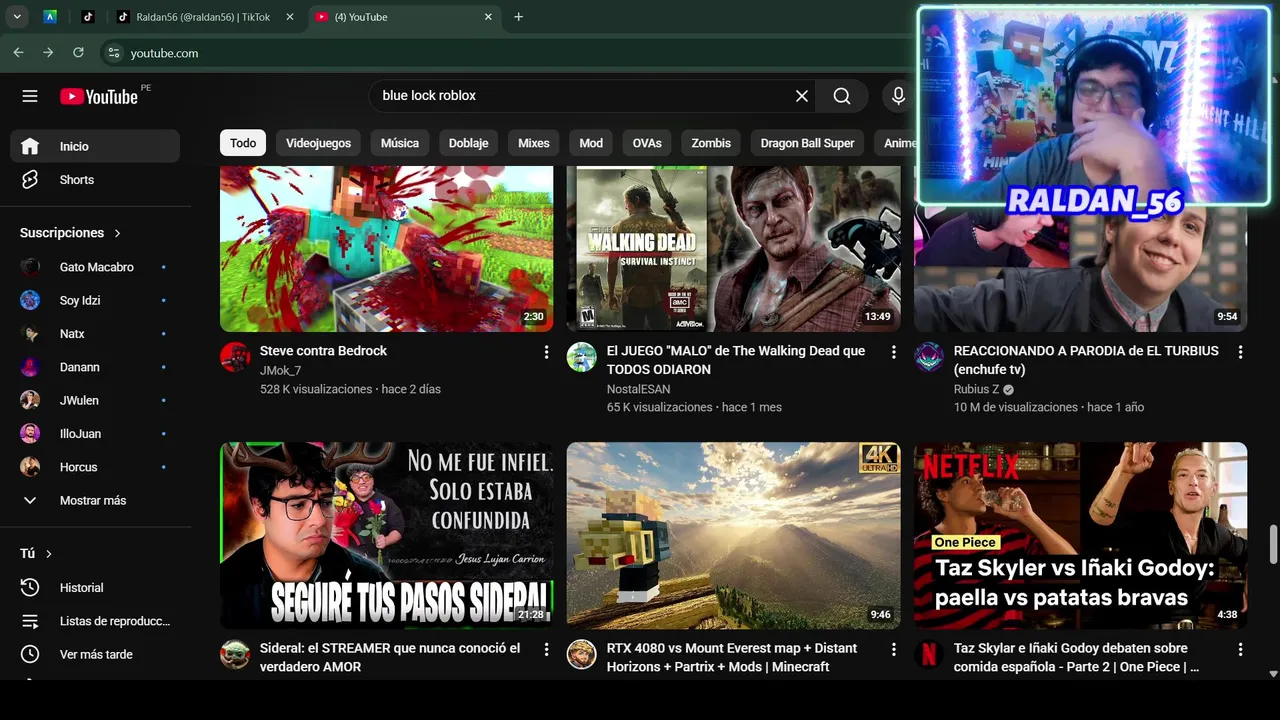Reload the page with refresh icon
1280x720 pixels.
point(78,53)
